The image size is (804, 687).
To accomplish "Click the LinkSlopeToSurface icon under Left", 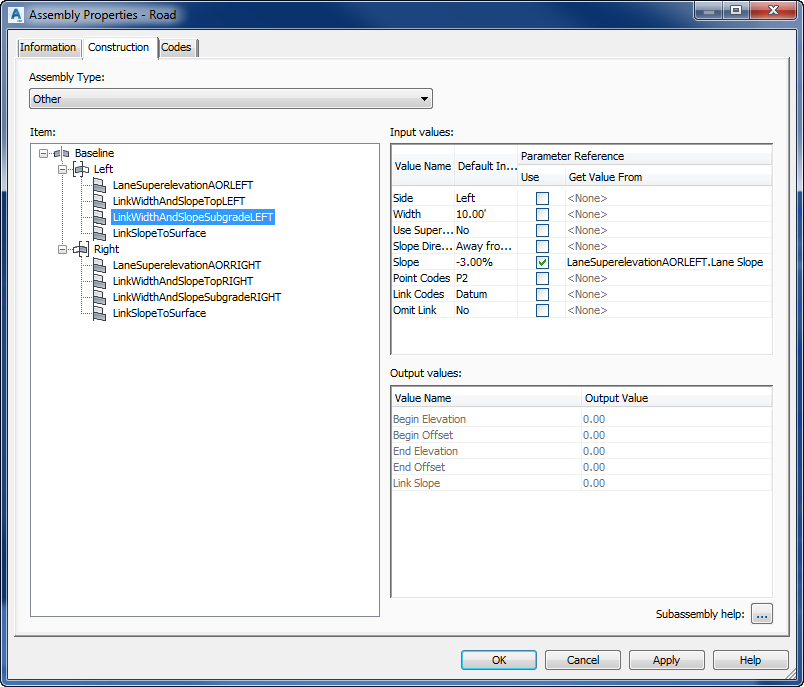I will pos(98,233).
